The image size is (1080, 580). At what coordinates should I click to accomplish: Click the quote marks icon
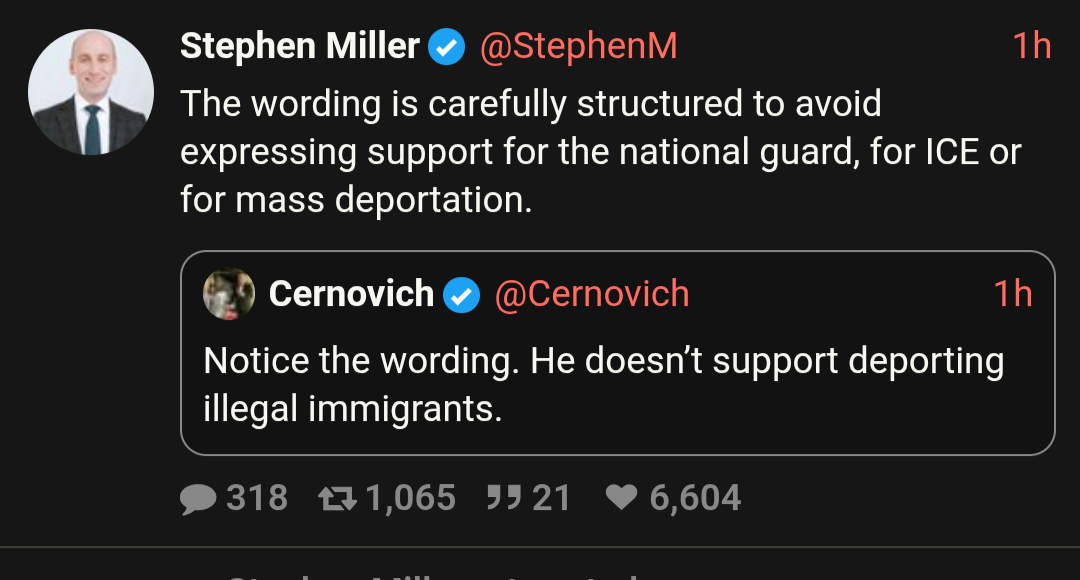(x=503, y=497)
